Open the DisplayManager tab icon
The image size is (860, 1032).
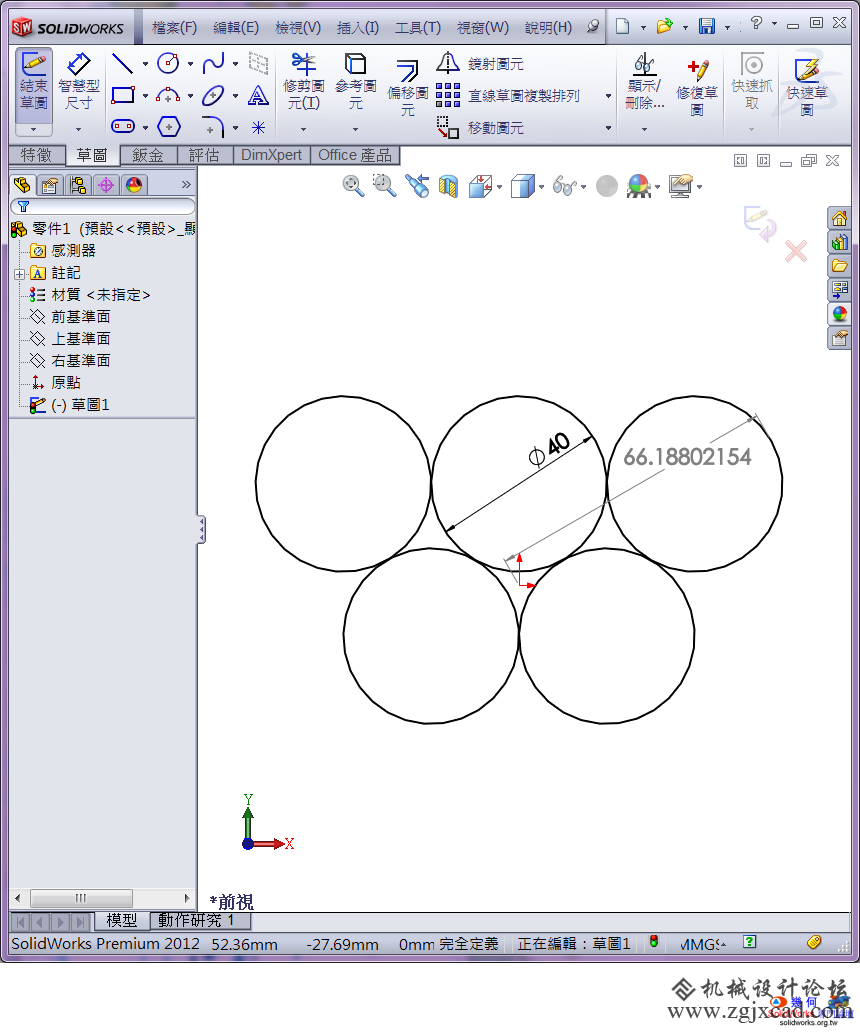click(134, 186)
